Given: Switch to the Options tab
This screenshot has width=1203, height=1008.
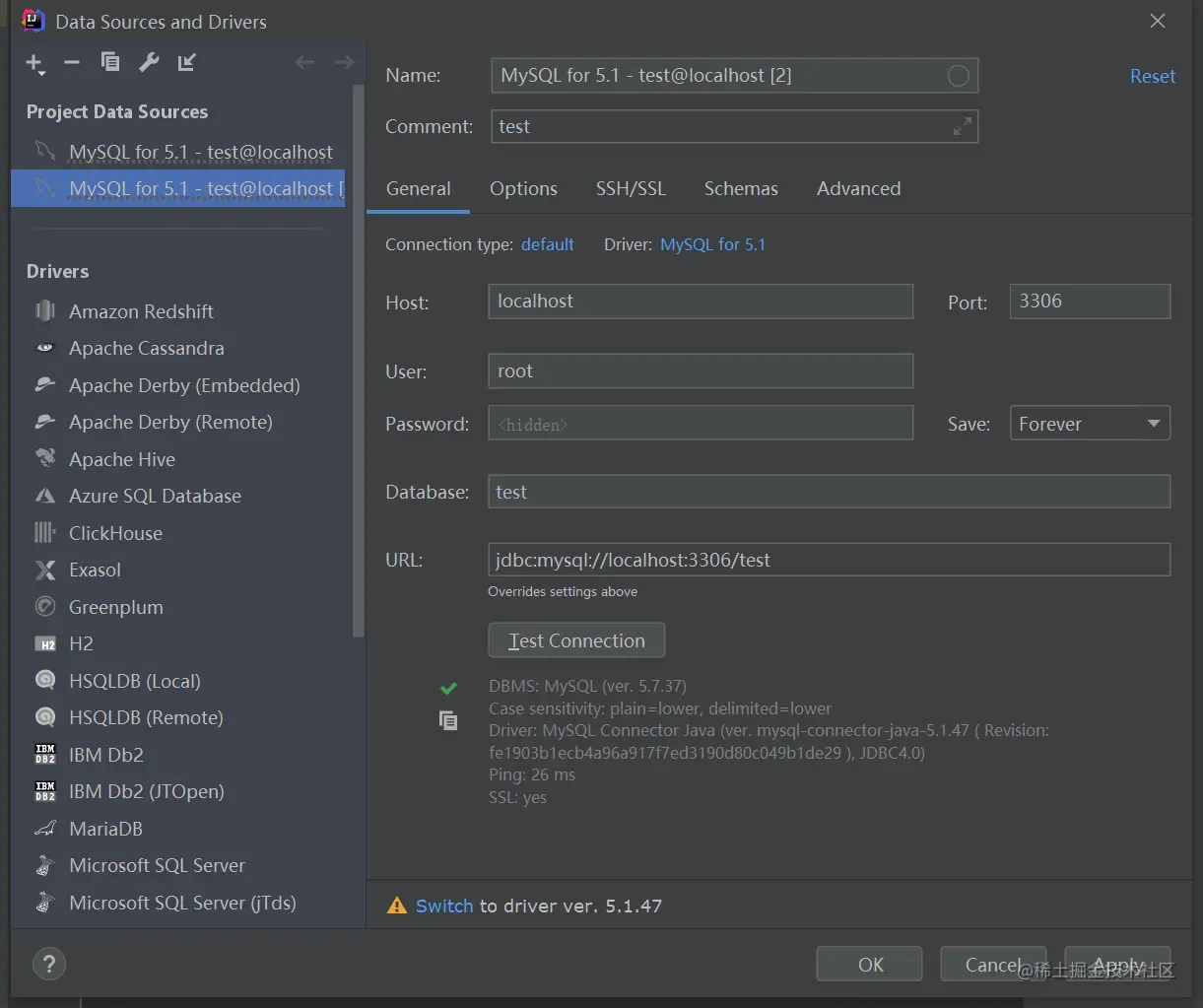Looking at the screenshot, I should click(x=523, y=188).
